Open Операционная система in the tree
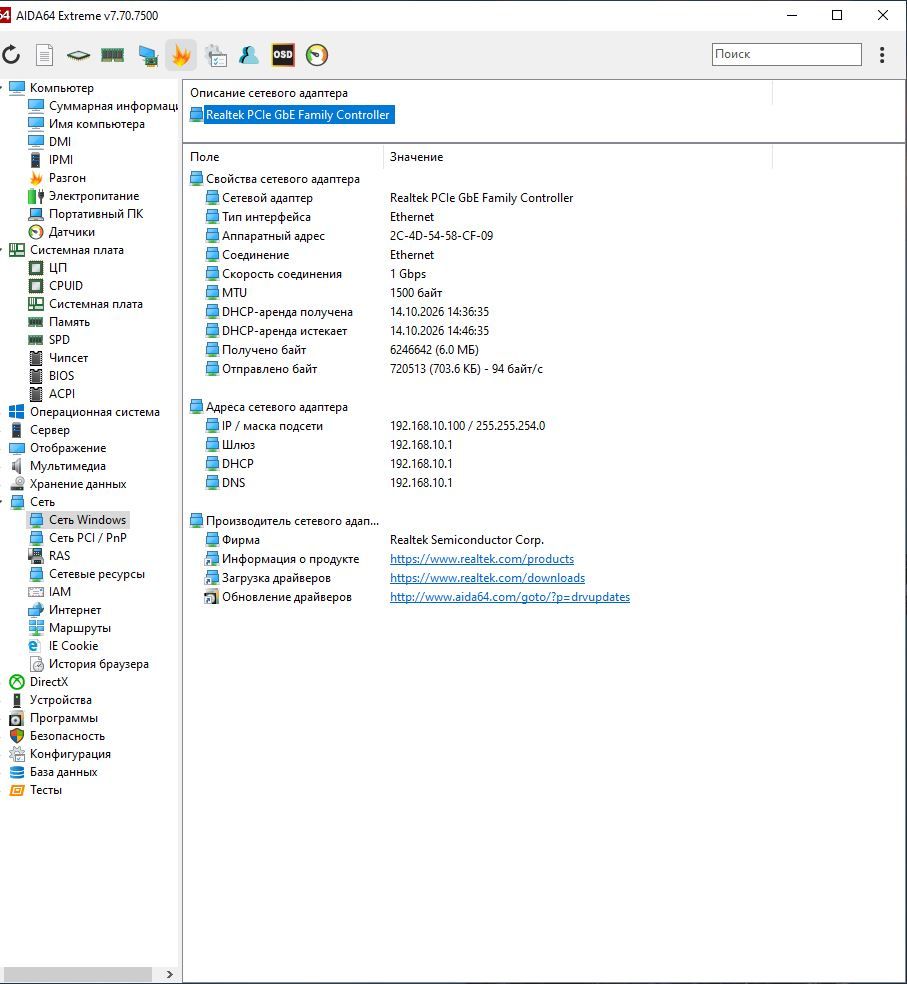The height and width of the screenshot is (984, 907). click(95, 412)
